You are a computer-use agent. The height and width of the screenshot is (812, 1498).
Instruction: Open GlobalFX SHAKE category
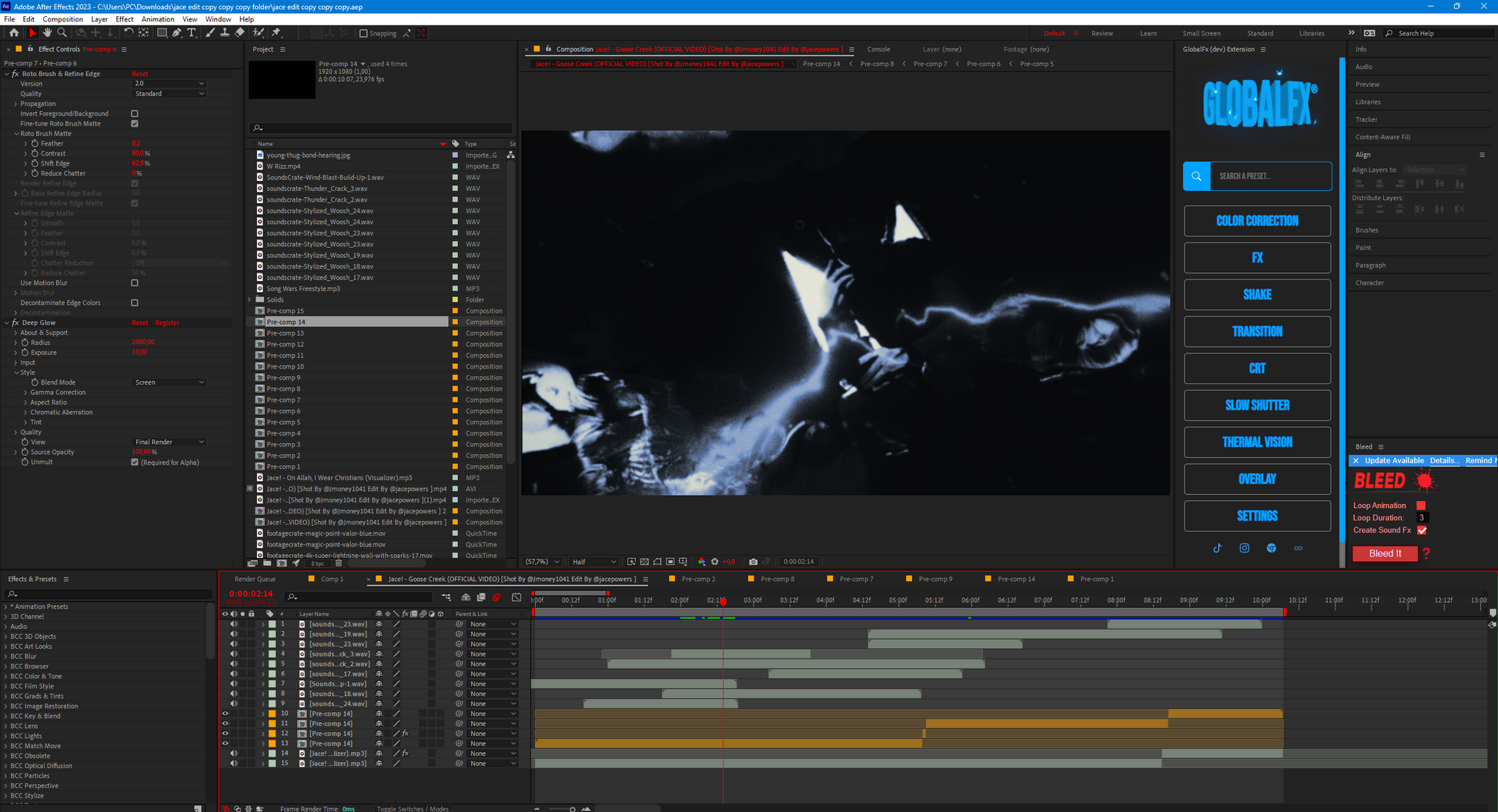1257,295
